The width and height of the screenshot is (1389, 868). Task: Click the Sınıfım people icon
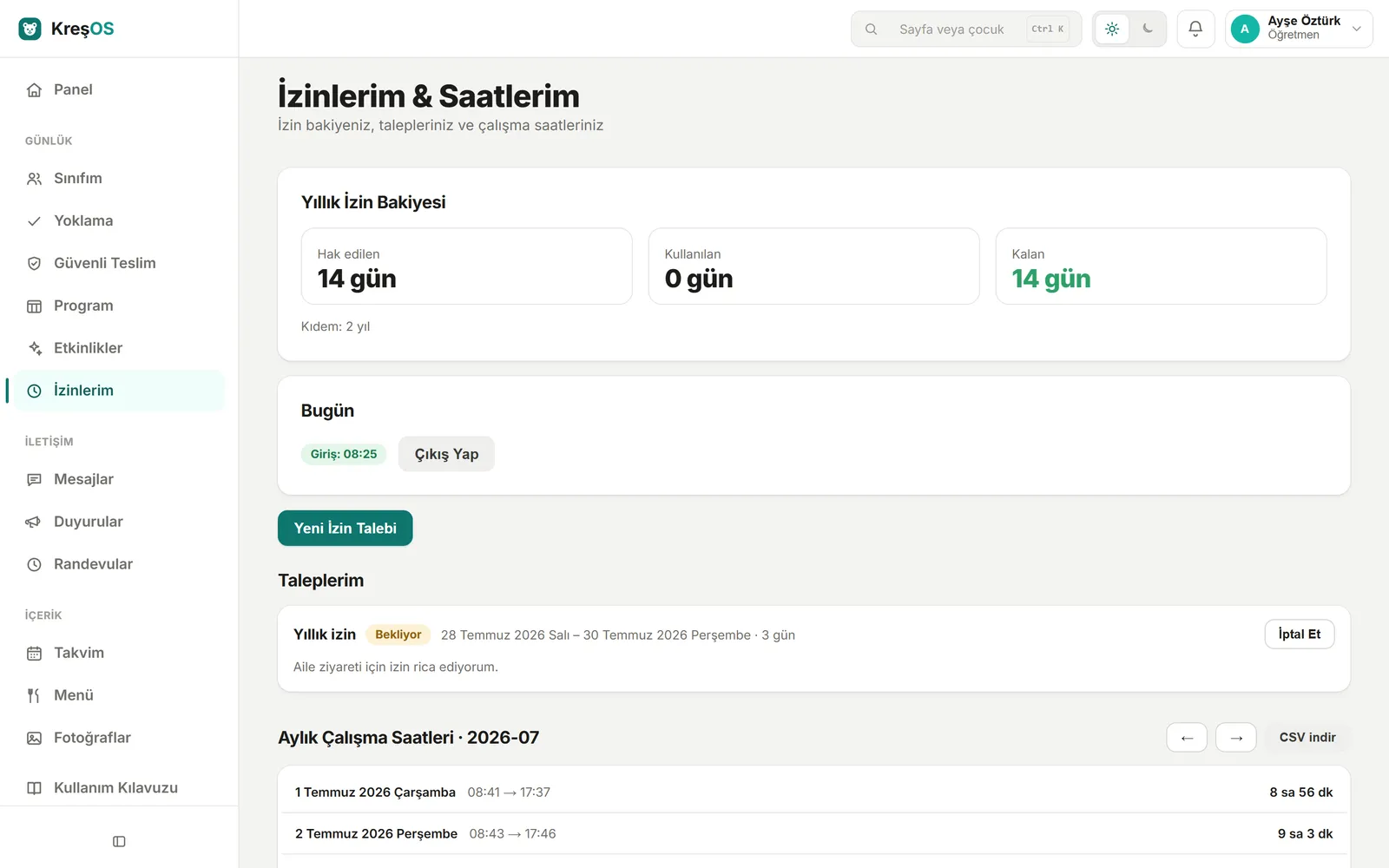34,179
